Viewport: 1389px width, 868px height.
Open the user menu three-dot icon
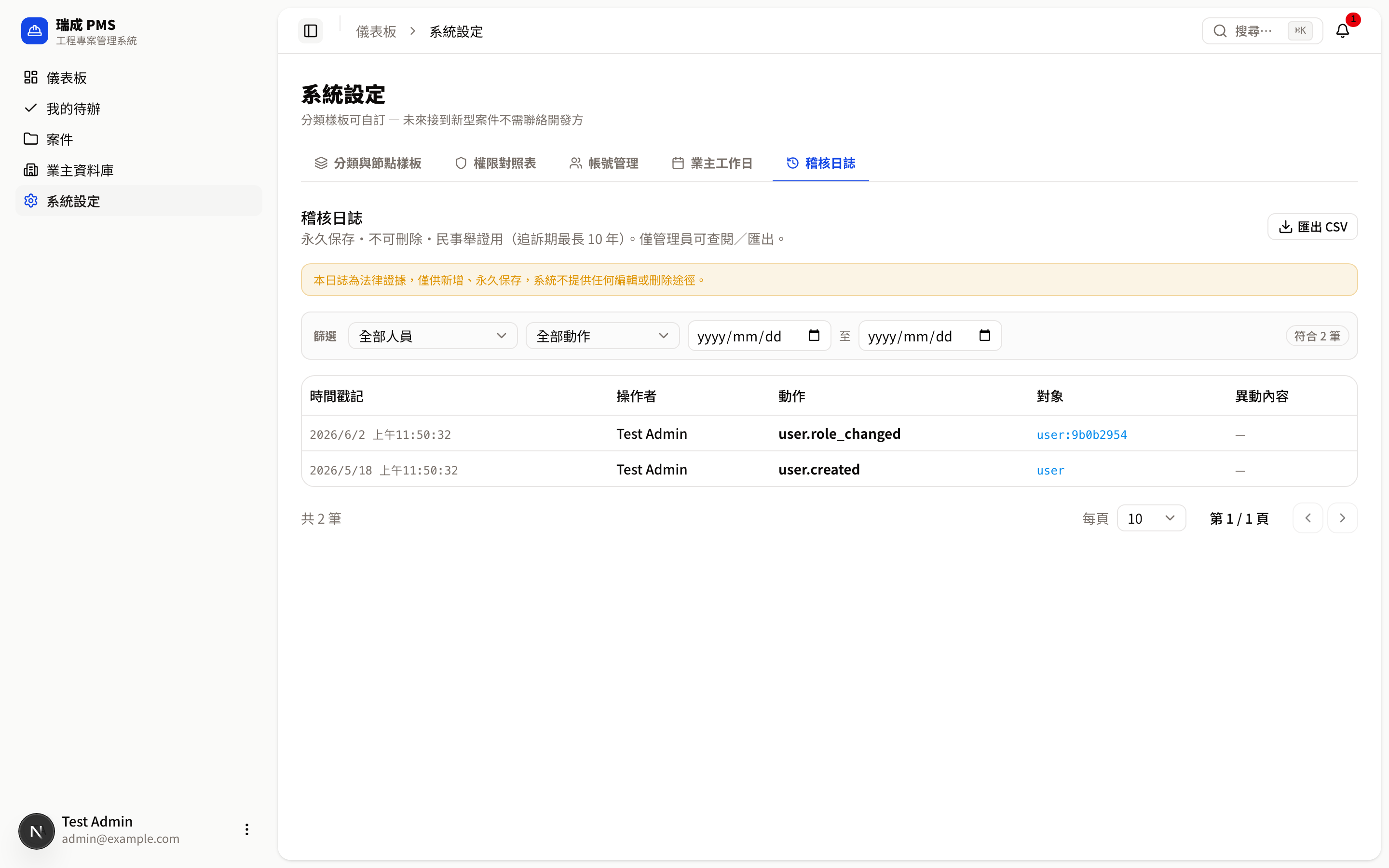[x=247, y=829]
